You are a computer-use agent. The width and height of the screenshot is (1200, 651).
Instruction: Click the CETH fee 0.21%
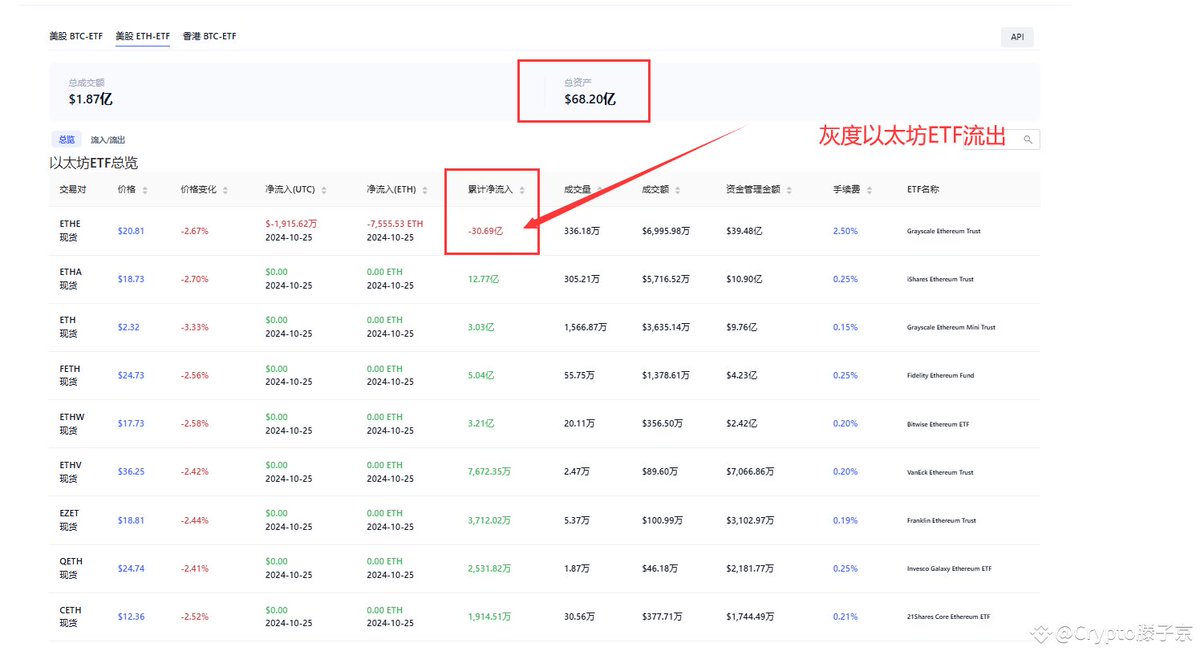(x=845, y=616)
